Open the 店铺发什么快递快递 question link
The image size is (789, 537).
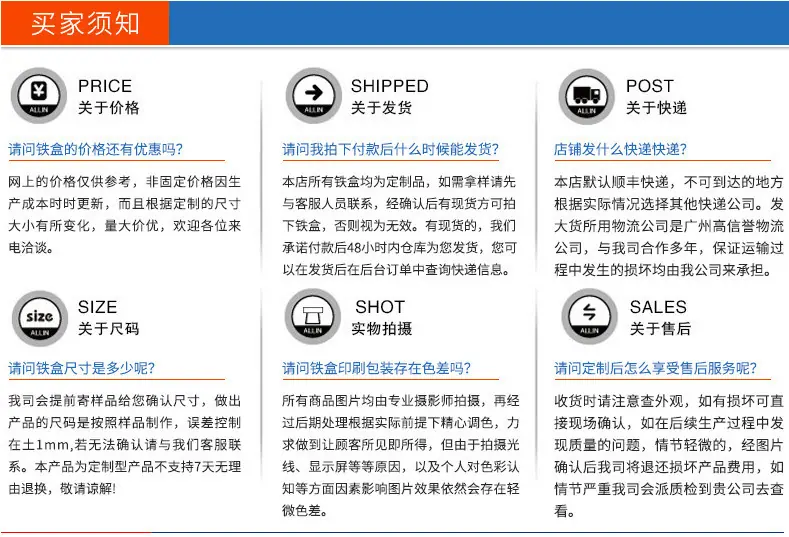620,149
